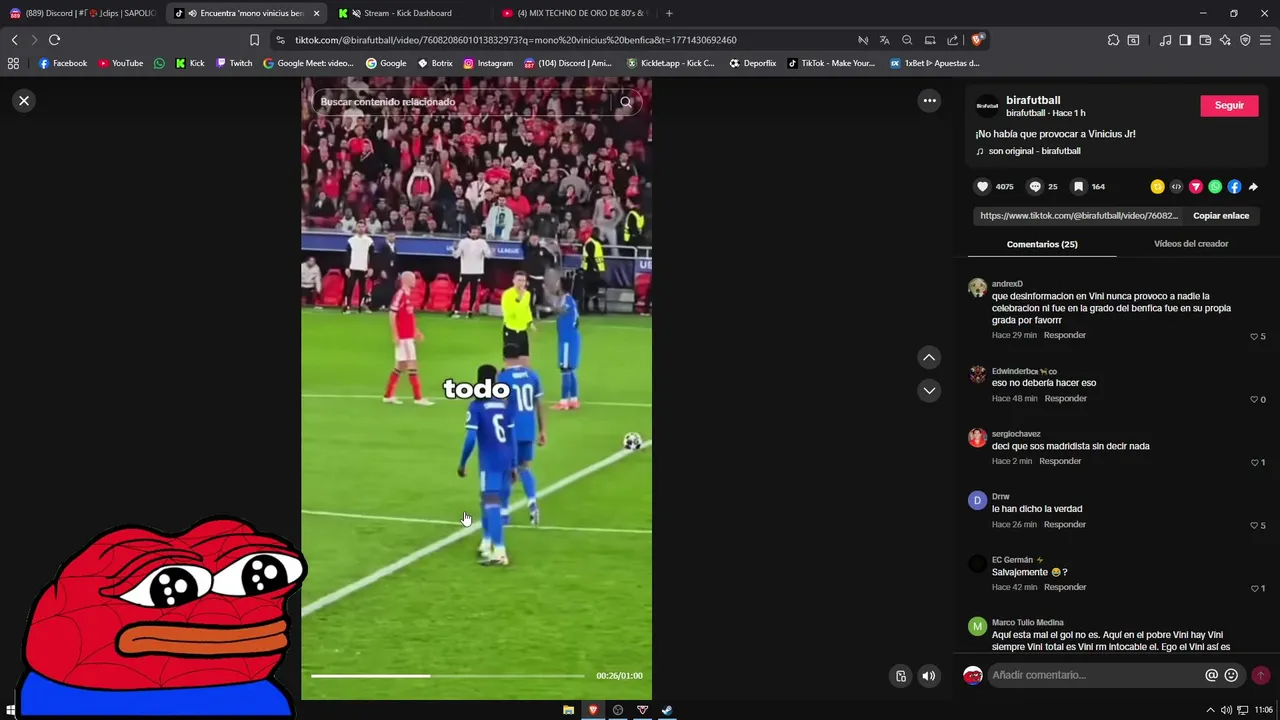Send to friends with the pink paper plane icon
The width and height of the screenshot is (1280, 720).
1195,187
